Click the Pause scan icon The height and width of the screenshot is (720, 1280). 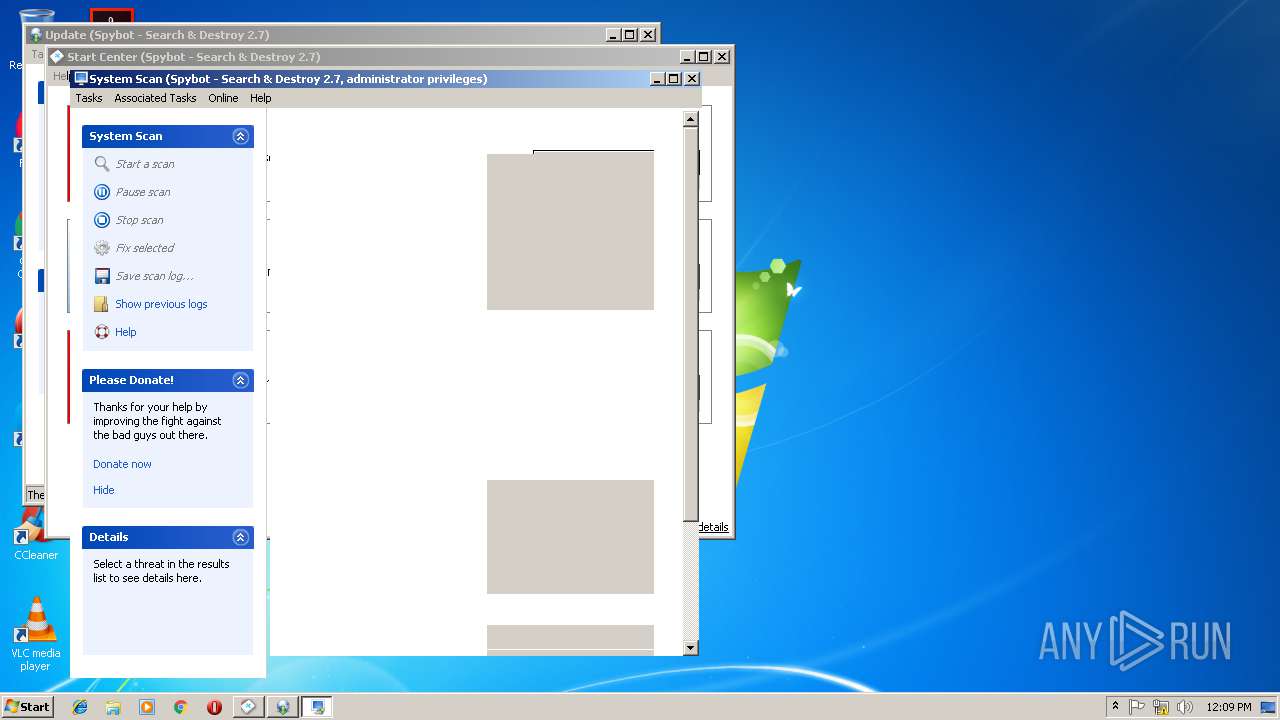pyautogui.click(x=102, y=192)
